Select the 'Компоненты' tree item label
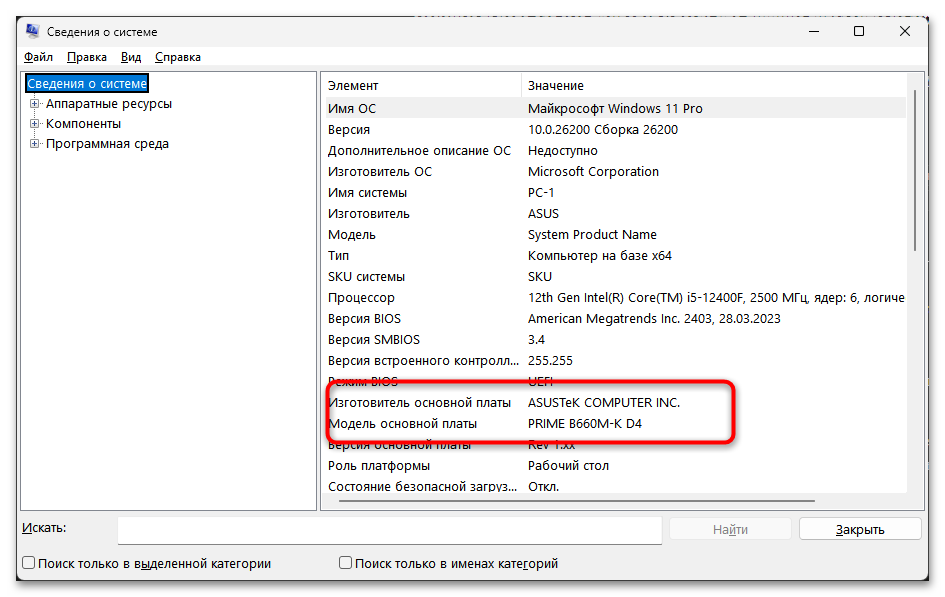 pos(84,123)
